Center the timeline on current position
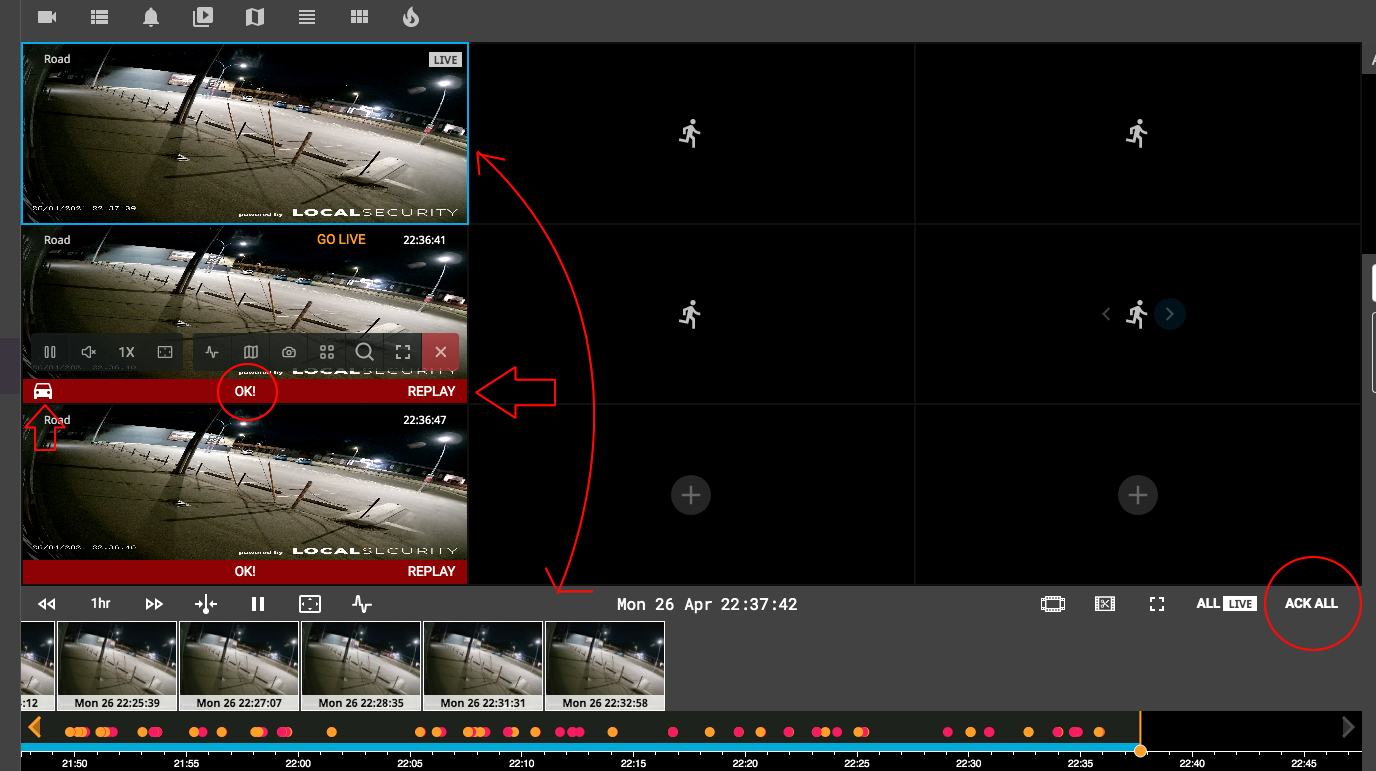 [205, 604]
